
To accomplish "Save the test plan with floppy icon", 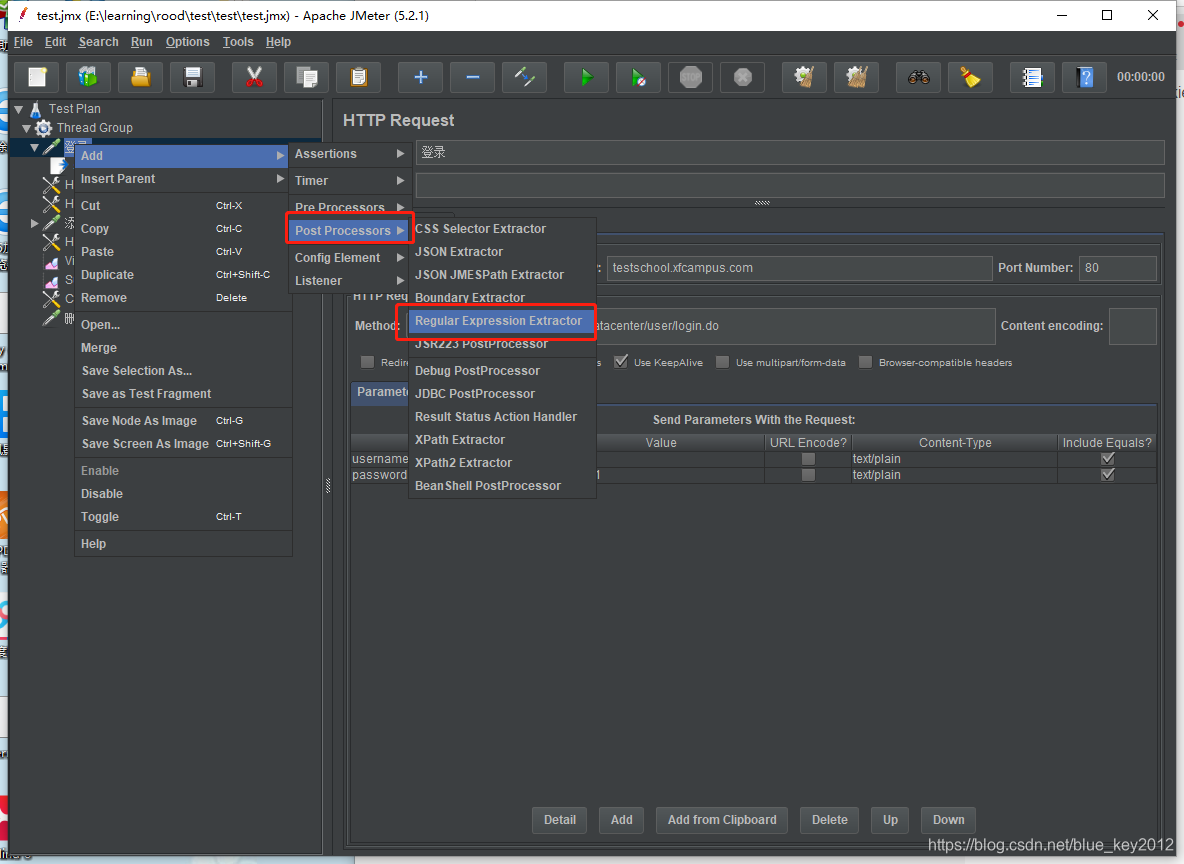I will [x=193, y=77].
